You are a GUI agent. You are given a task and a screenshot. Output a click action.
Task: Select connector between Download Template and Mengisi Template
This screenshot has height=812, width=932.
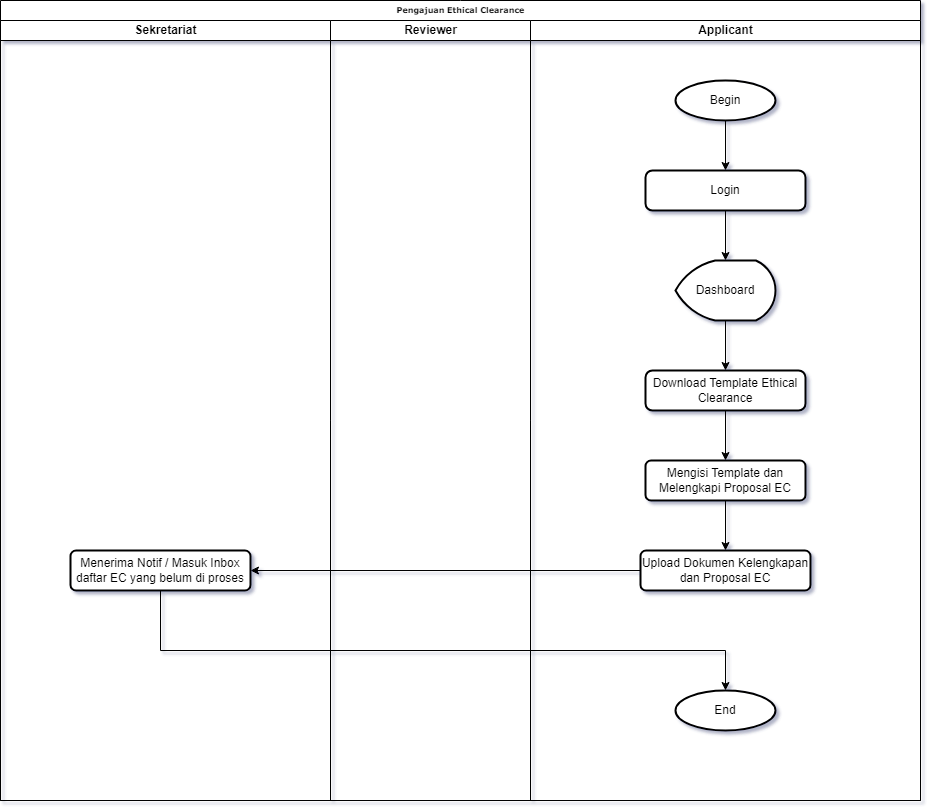(728, 435)
